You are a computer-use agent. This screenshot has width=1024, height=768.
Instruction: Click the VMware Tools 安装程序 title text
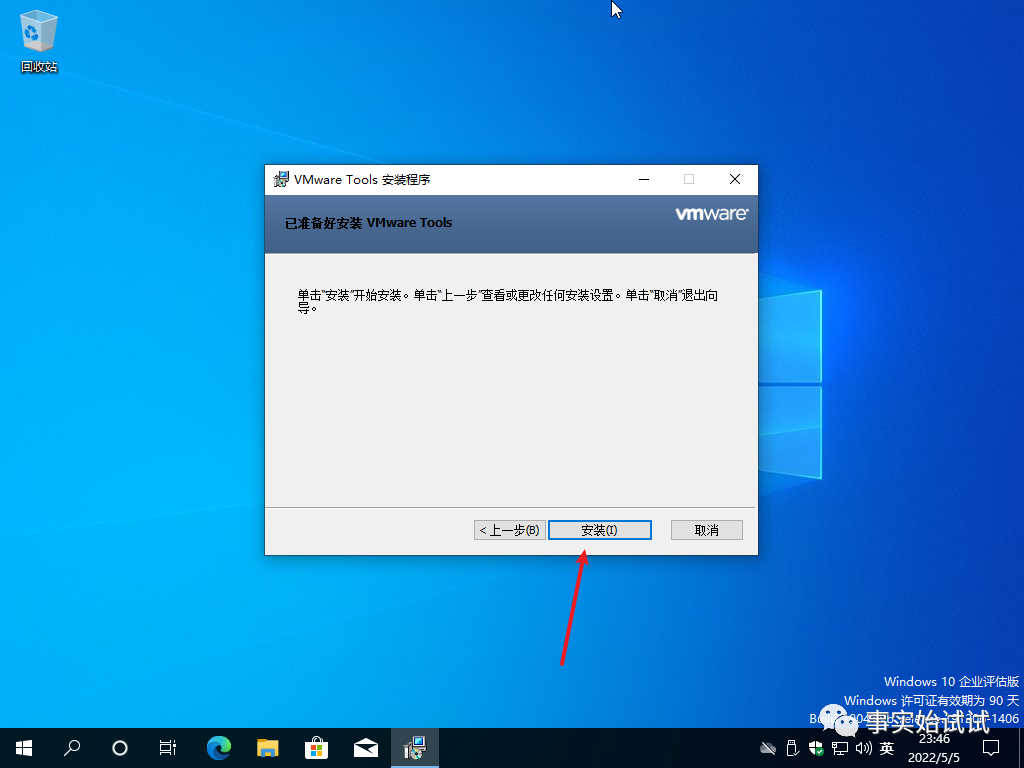362,180
